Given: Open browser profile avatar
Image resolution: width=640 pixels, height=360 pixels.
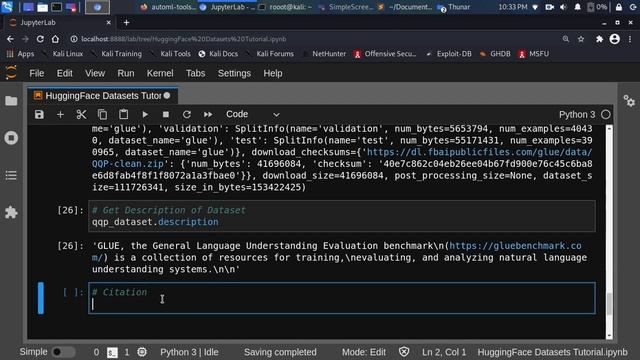Looking at the screenshot, I should coord(615,39).
